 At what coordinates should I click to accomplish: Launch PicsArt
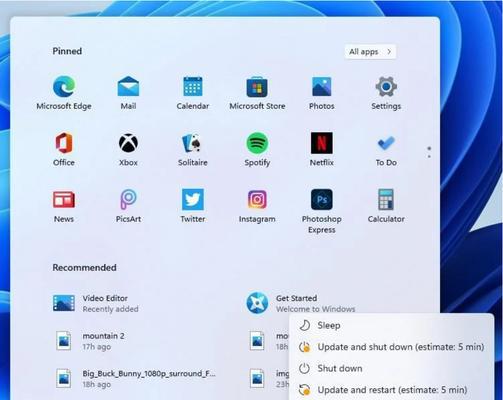[x=128, y=206]
